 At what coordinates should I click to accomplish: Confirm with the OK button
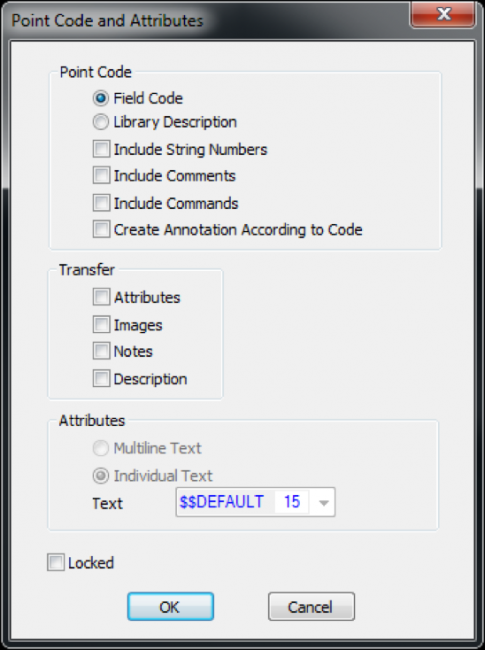tap(170, 606)
